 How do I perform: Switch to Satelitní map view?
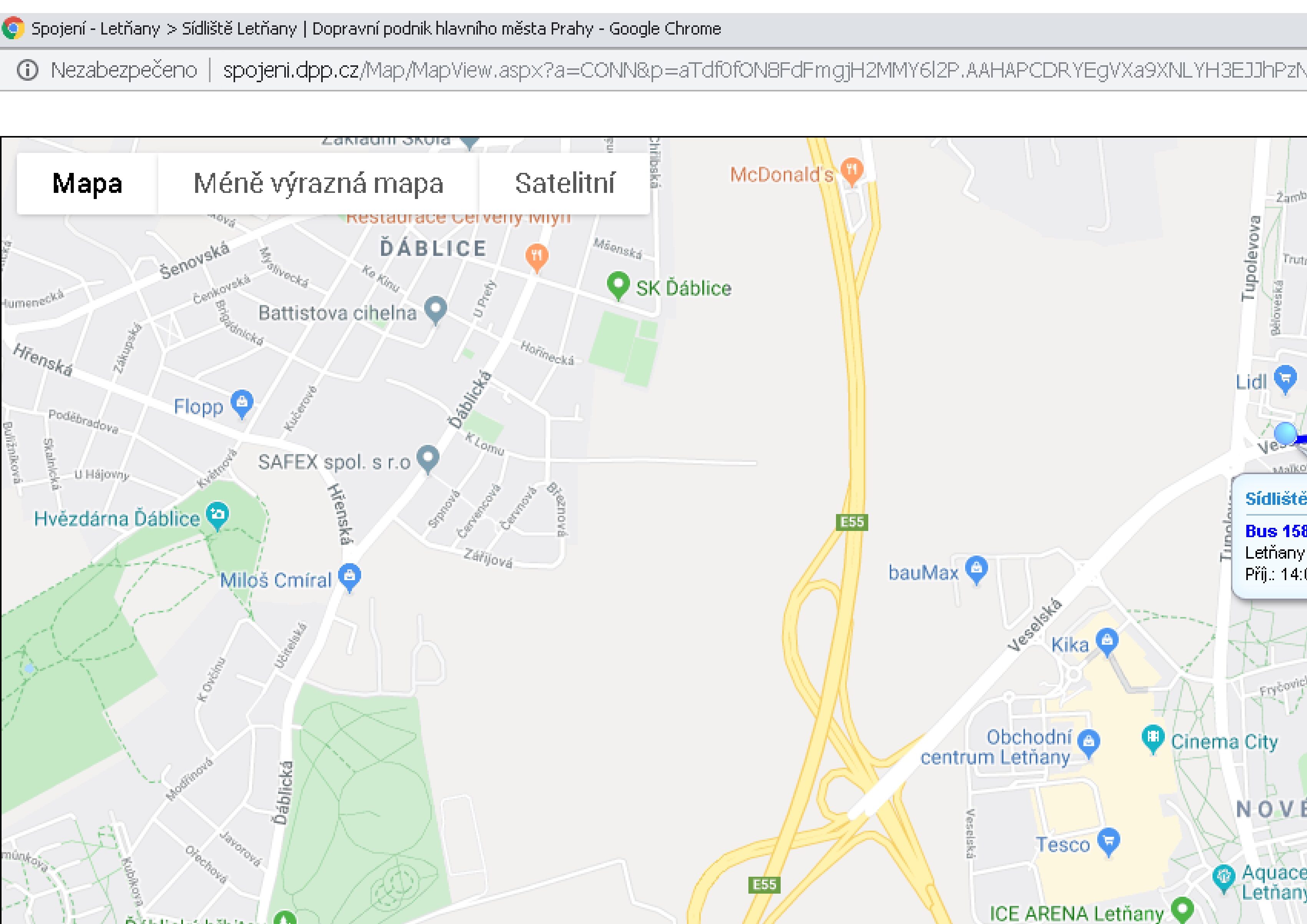(x=565, y=183)
